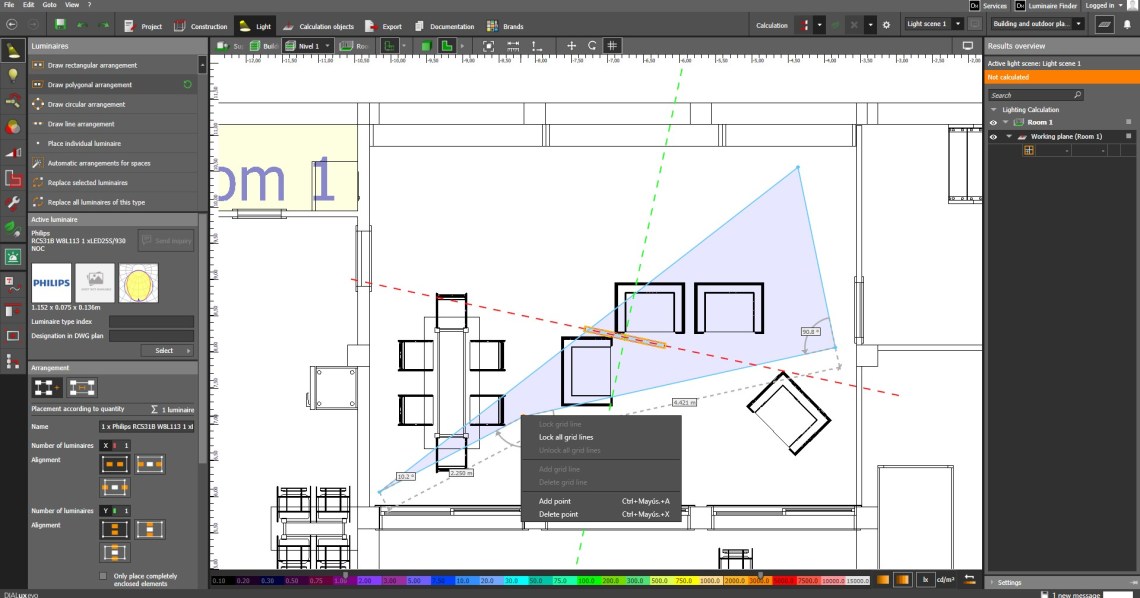This screenshot has width=1140, height=598.
Task: Click the Save project icon
Action: [61, 25]
